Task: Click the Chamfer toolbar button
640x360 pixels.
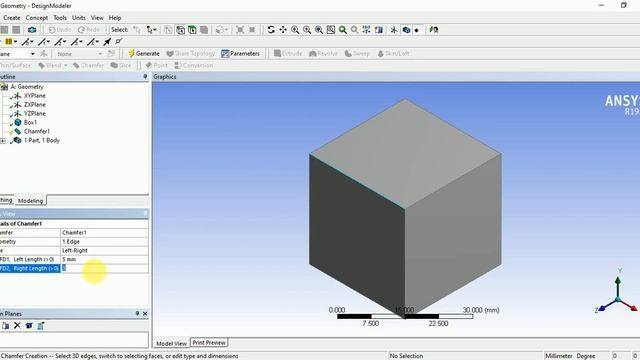Action: point(89,65)
